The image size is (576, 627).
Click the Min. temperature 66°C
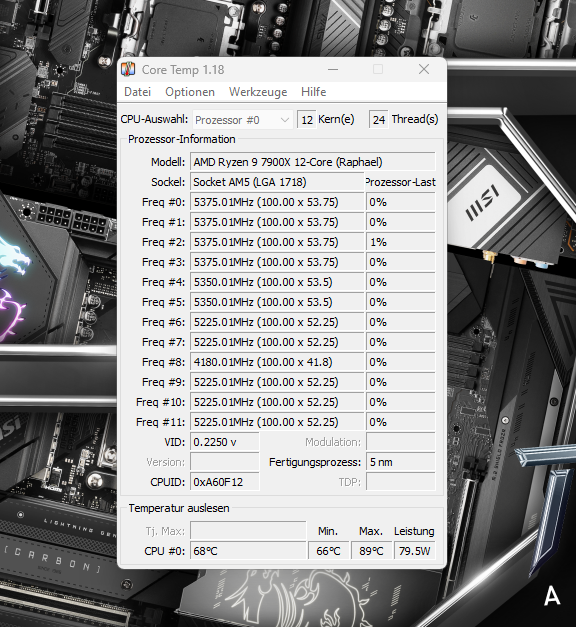[x=328, y=551]
